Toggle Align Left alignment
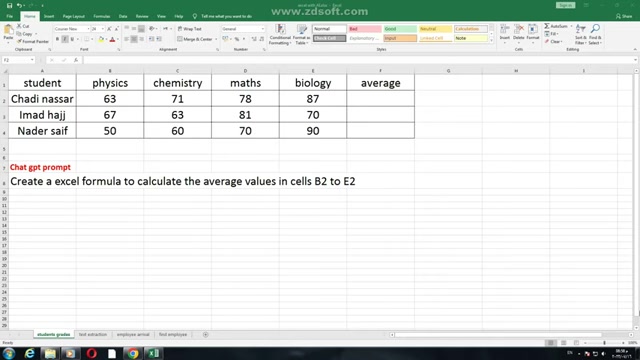 127,39
